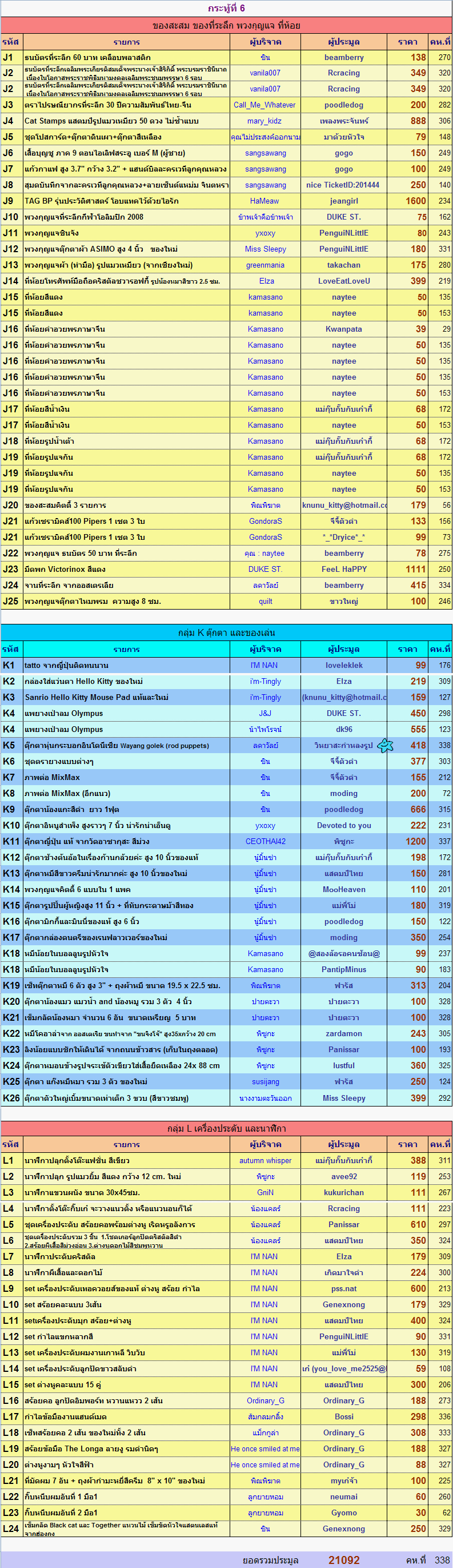Click the item 'tatto จากญี่ปุ่นติดทนนาน' in row K1
This screenshot has width=453, height=1568.
point(67,665)
